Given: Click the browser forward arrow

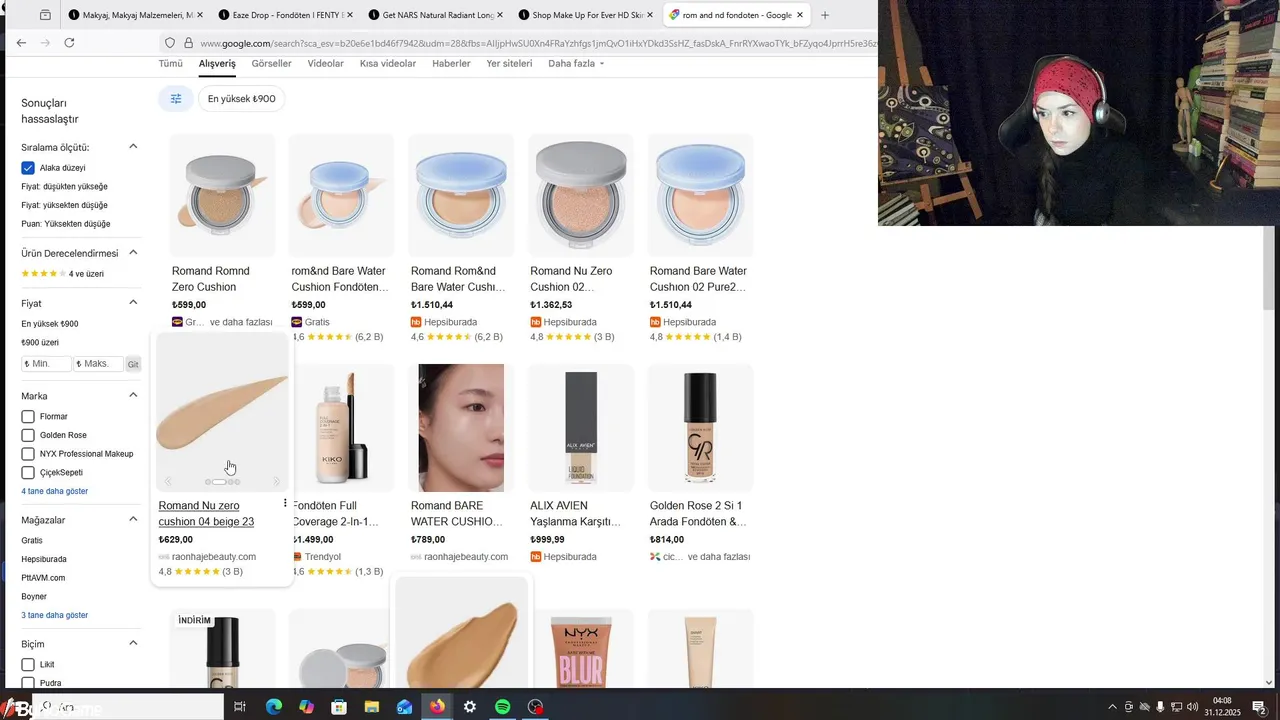Looking at the screenshot, I should (x=45, y=43).
